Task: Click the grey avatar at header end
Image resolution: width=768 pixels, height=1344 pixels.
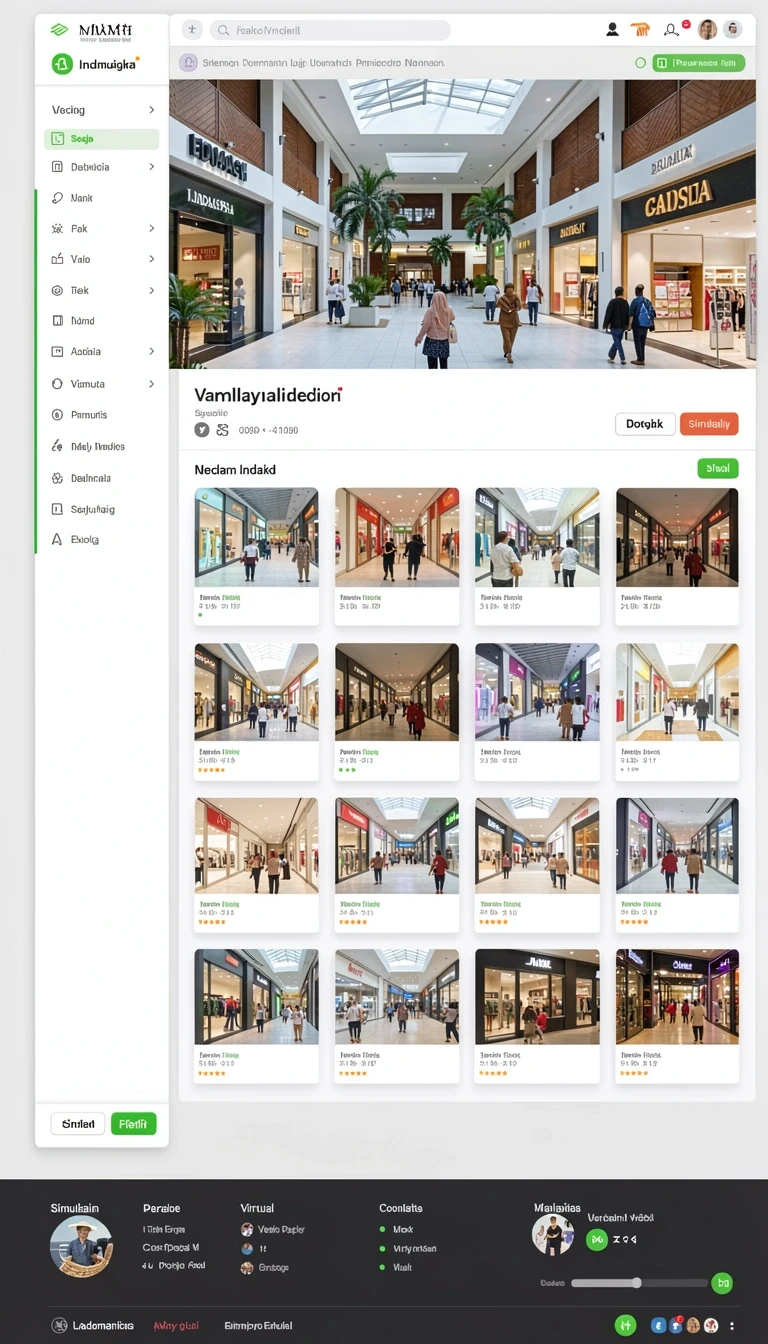Action: [733, 30]
